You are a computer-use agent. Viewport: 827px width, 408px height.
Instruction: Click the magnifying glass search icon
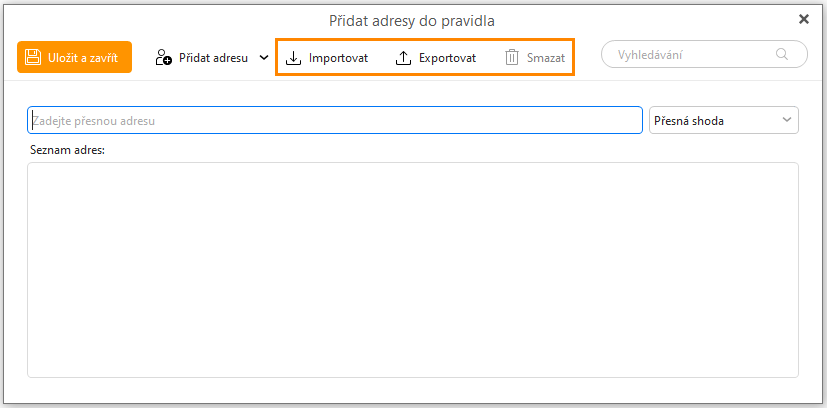click(782, 55)
